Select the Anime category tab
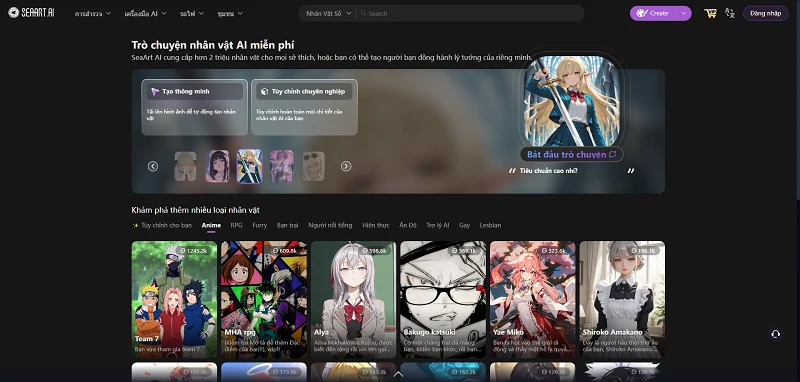This screenshot has width=800, height=382. (x=211, y=225)
